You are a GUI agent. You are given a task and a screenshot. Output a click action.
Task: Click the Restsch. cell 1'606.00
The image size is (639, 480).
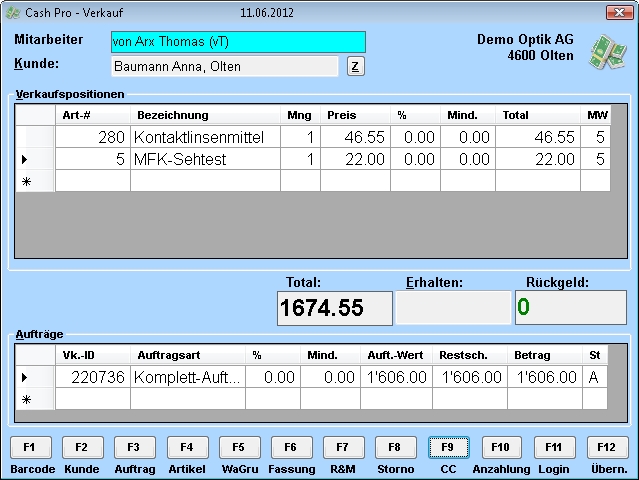tap(470, 377)
